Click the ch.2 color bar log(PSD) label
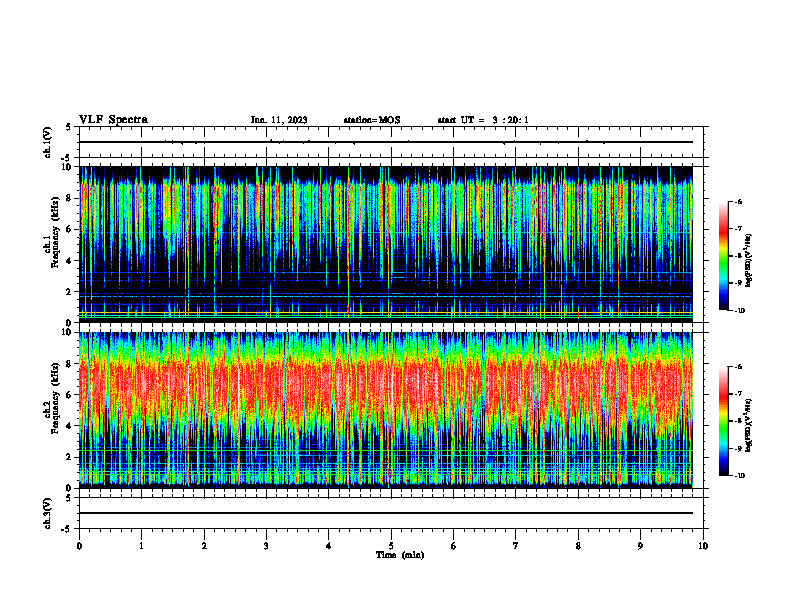Image resolution: width=792 pixels, height=612 pixels. (x=749, y=425)
